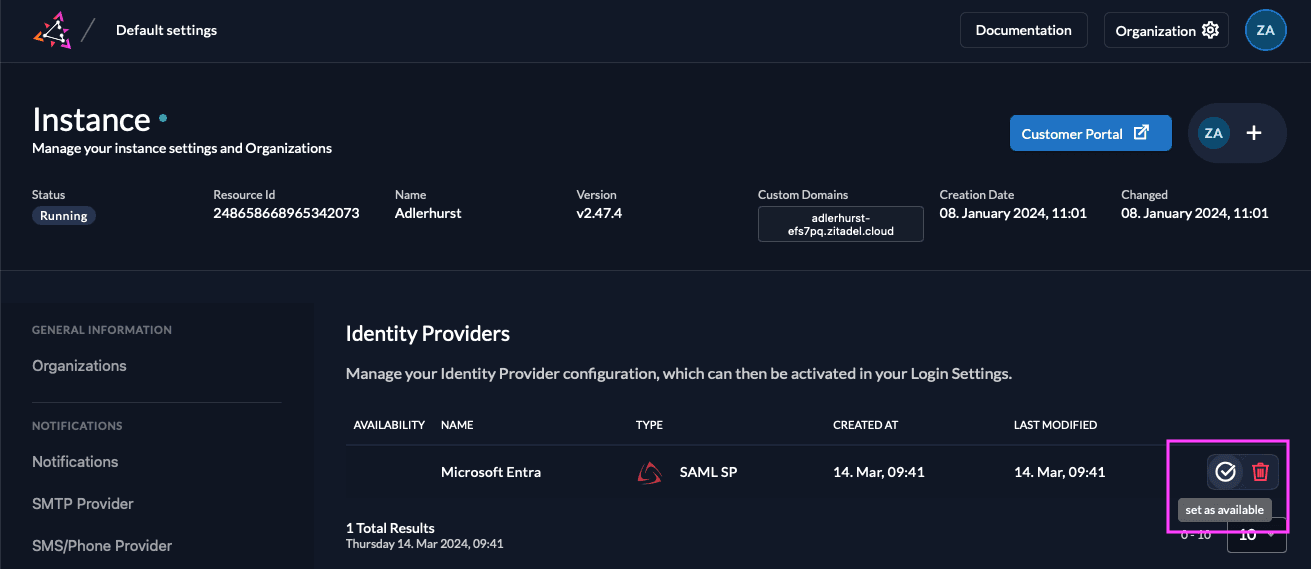Click the teal dot next to Instance

click(x=163, y=118)
